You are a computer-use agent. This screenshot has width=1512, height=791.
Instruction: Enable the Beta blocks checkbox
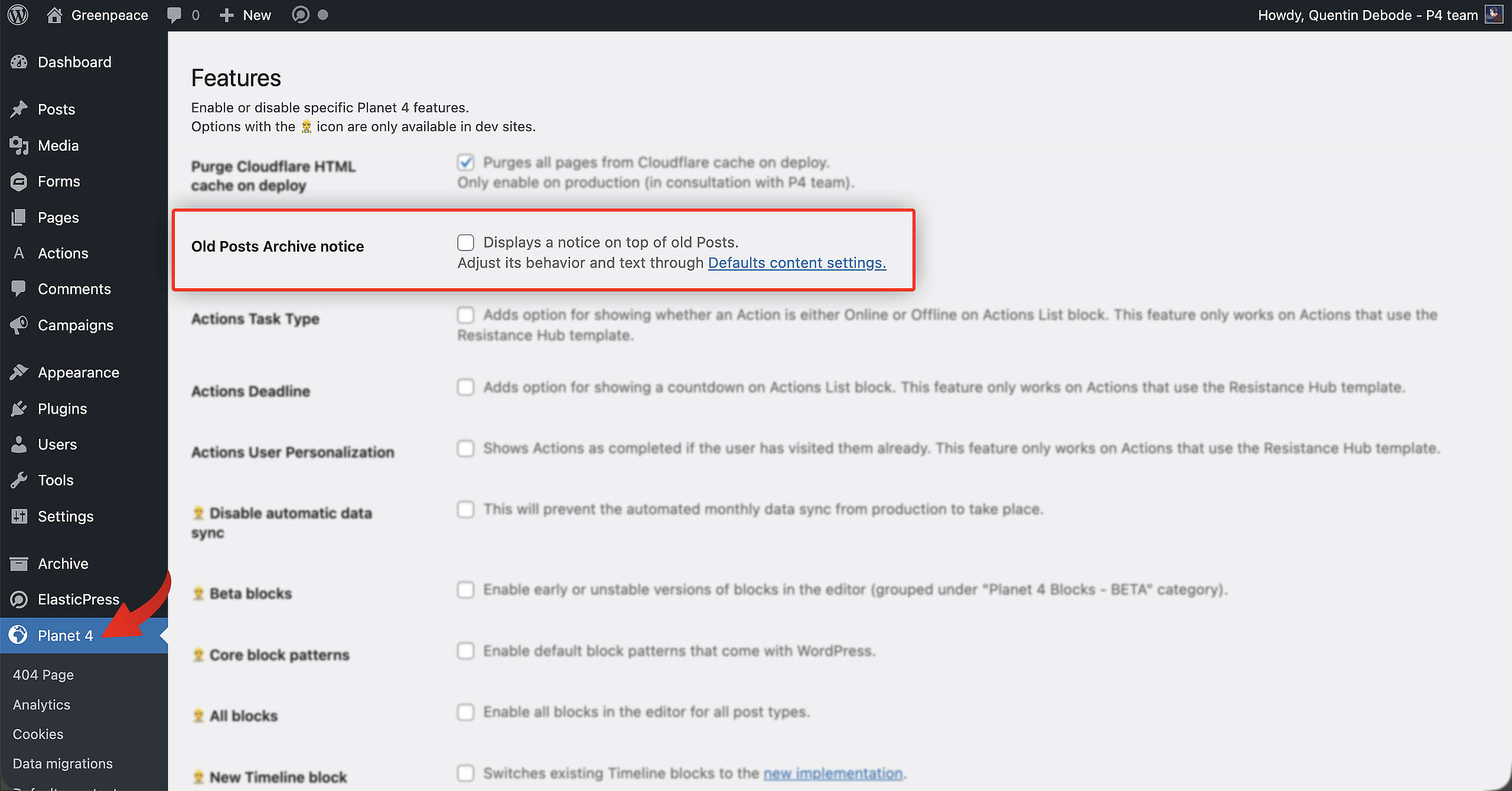point(465,590)
